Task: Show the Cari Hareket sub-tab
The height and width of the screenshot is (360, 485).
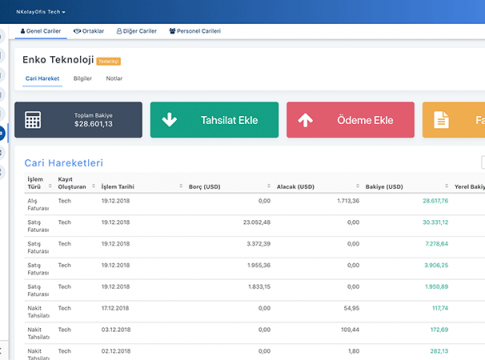Action: tap(42, 78)
